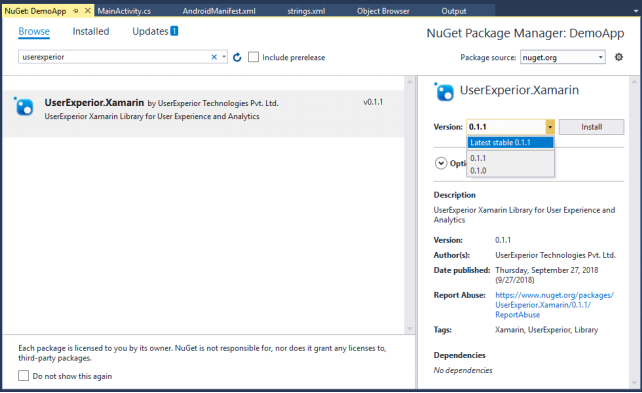This screenshot has height=393, width=642.
Task: Open the search history dropdown arrow
Action: [x=224, y=57]
